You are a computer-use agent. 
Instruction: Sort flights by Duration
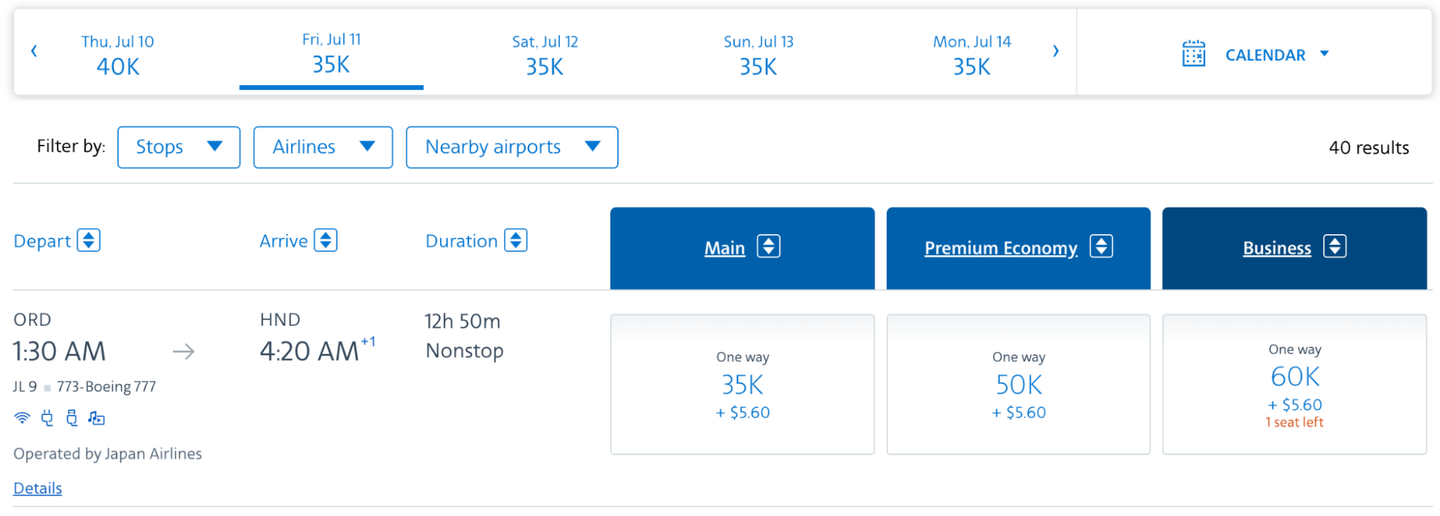(x=515, y=241)
